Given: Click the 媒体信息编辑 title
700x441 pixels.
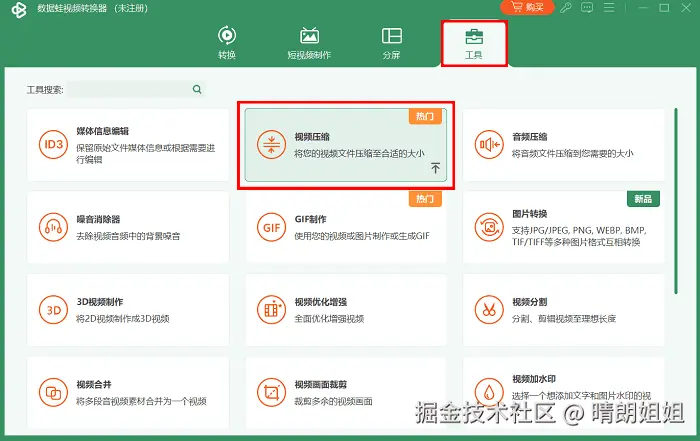Looking at the screenshot, I should point(102,131).
